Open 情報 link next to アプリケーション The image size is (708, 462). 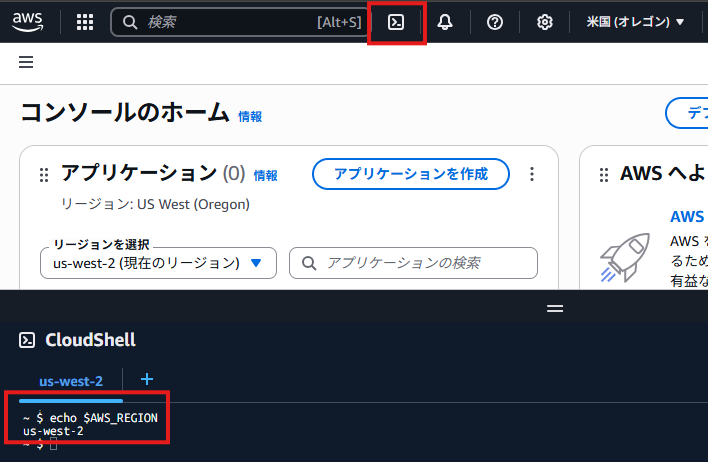tap(266, 175)
